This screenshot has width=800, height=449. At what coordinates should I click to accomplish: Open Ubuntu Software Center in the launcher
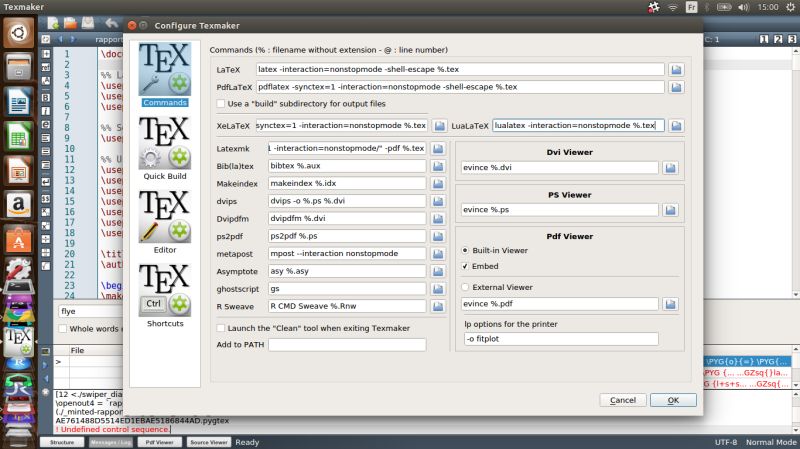[x=18, y=239]
